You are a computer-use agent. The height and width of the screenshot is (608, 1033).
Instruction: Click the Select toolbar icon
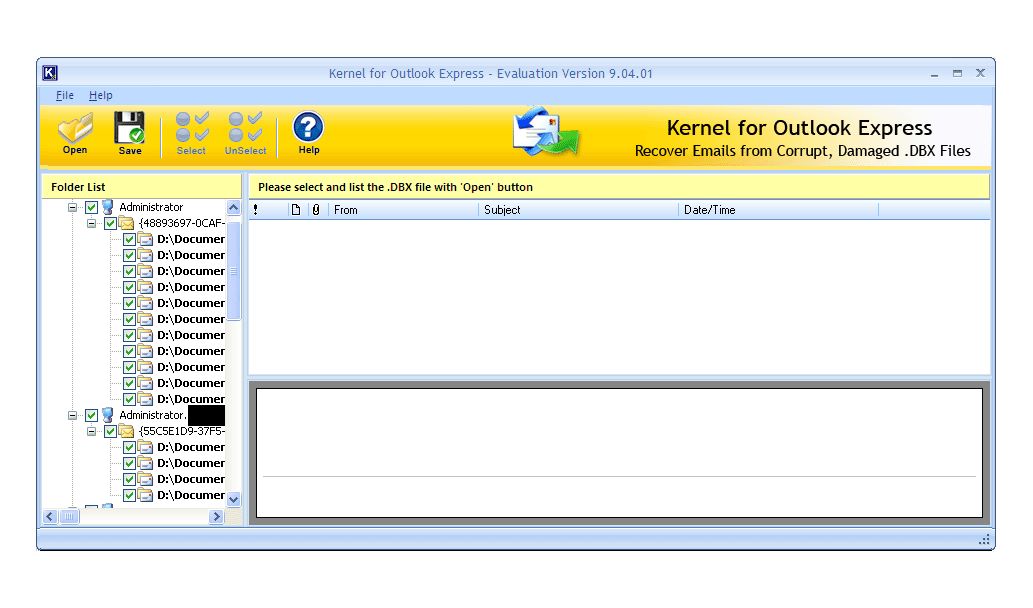[x=191, y=132]
